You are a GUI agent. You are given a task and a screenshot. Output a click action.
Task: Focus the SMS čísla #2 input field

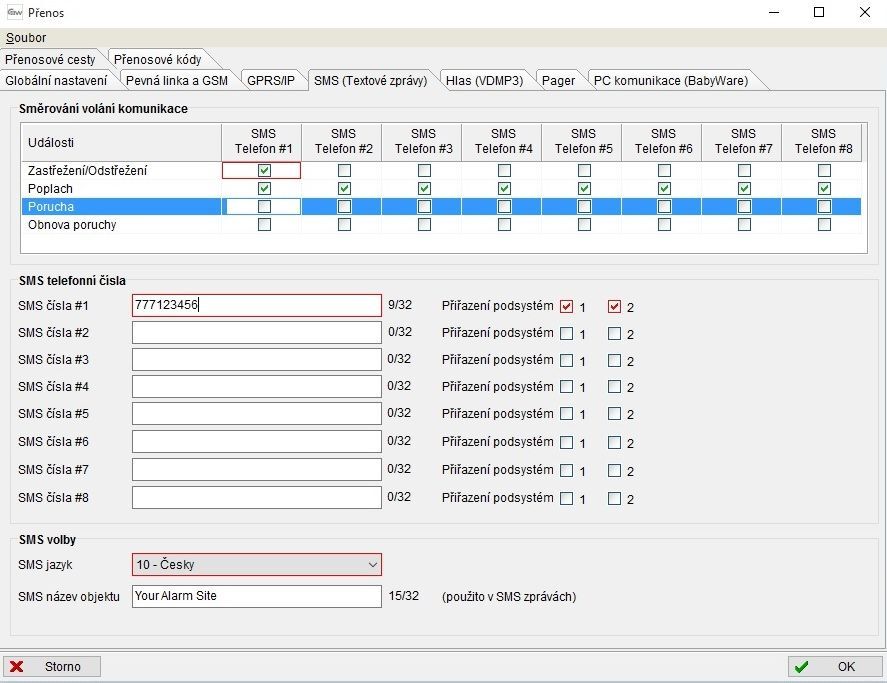coord(256,333)
